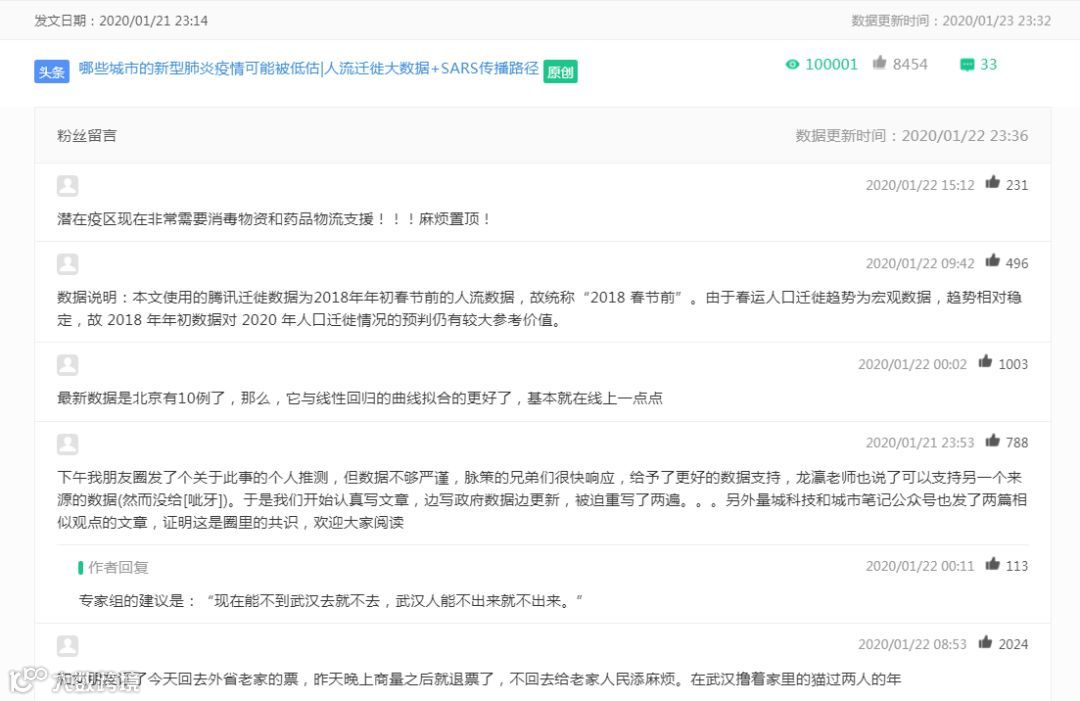The image size is (1080, 701).
Task: Click the like count 8454
Action: [910, 65]
